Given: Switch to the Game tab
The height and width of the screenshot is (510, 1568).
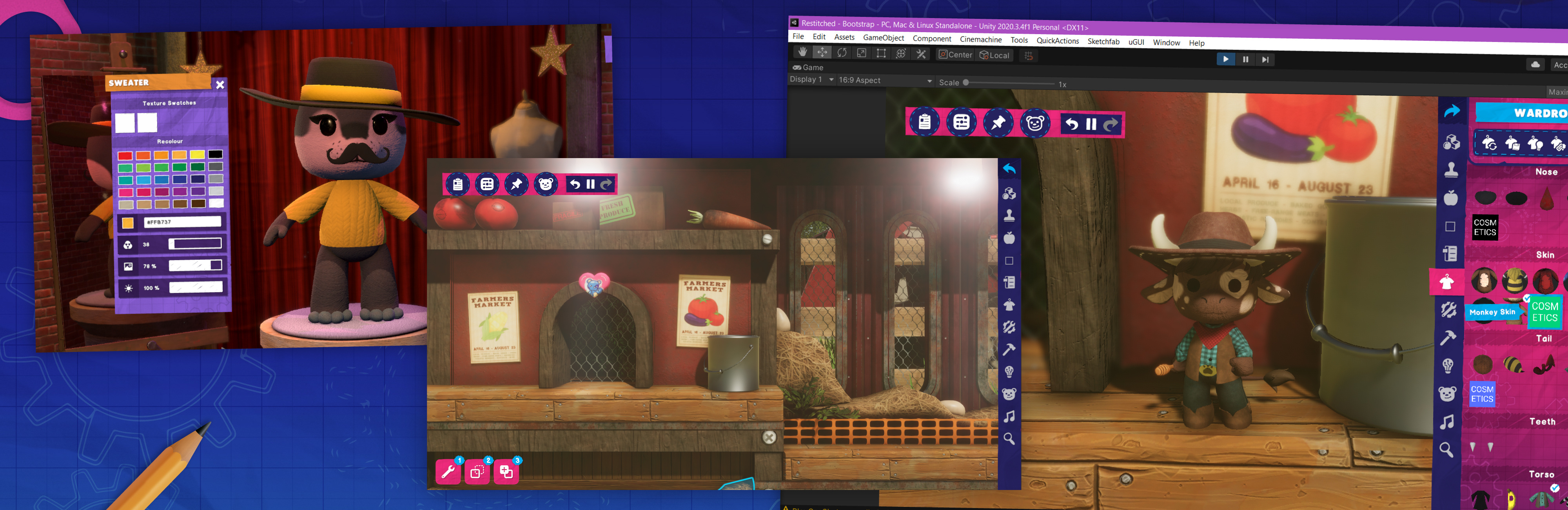Looking at the screenshot, I should pos(808,67).
